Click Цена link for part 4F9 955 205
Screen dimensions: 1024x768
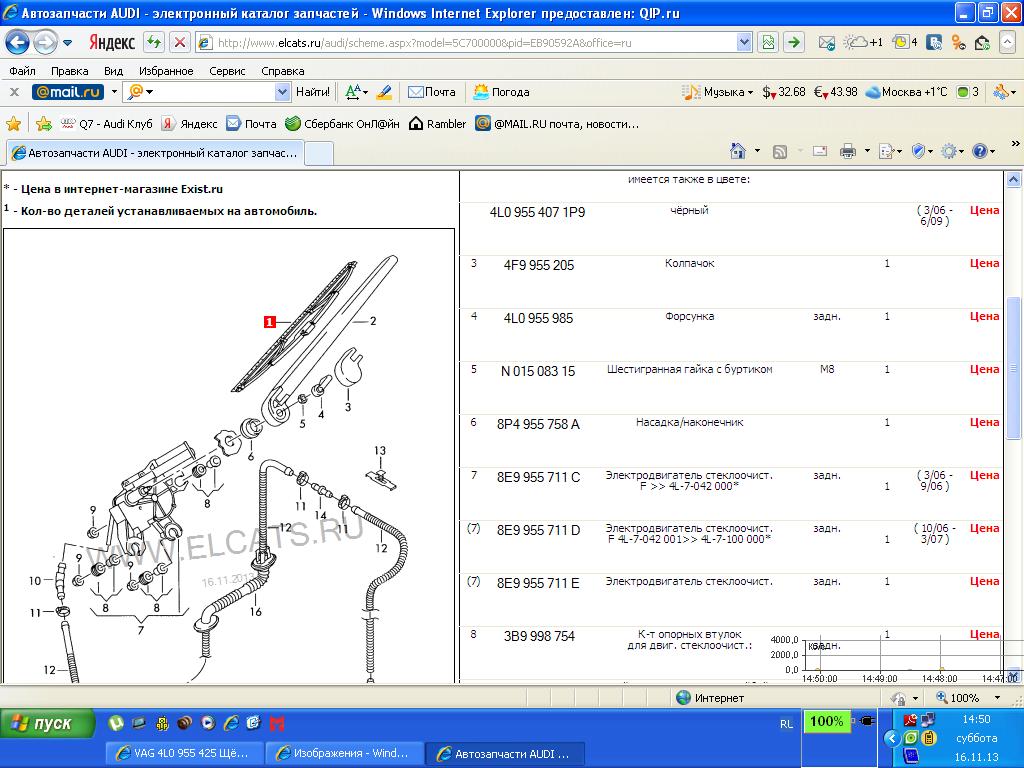[984, 263]
